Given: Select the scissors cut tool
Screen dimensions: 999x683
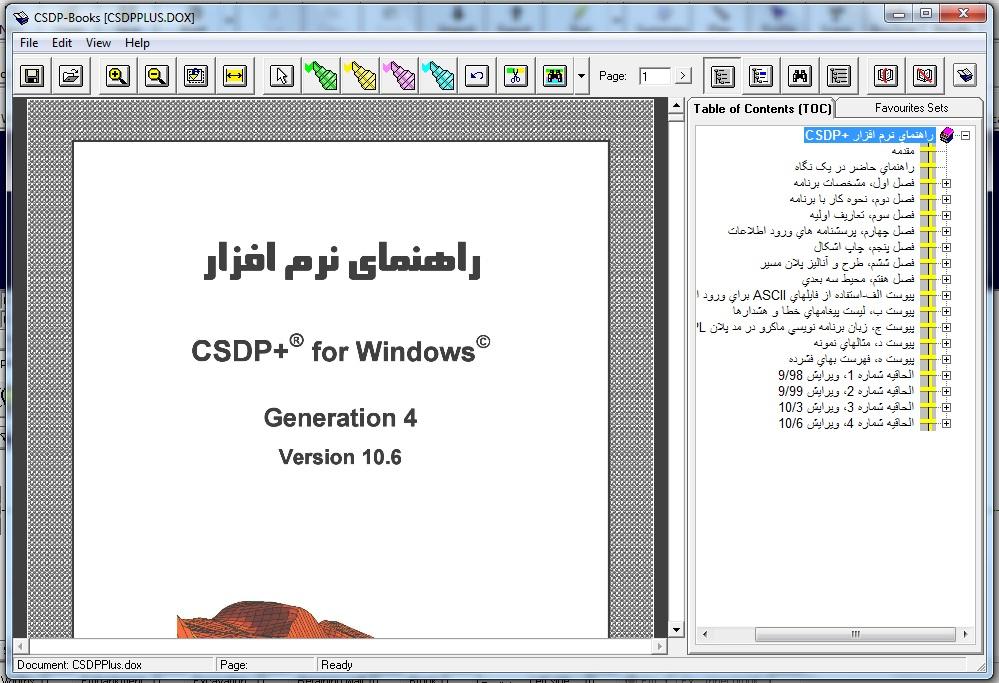Looking at the screenshot, I should pos(515,76).
